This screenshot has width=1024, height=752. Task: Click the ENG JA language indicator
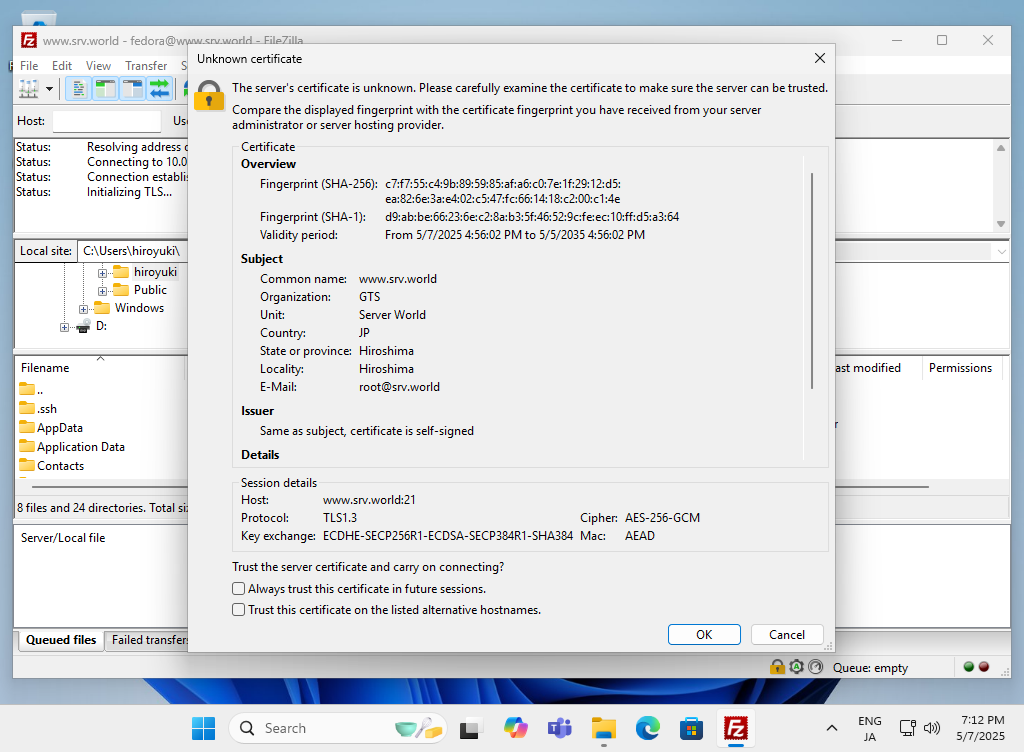pos(869,728)
